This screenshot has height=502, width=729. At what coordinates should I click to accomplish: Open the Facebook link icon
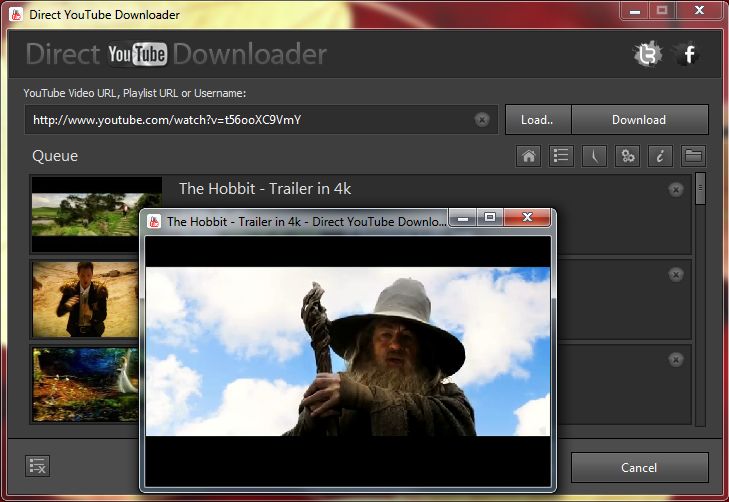tap(688, 55)
